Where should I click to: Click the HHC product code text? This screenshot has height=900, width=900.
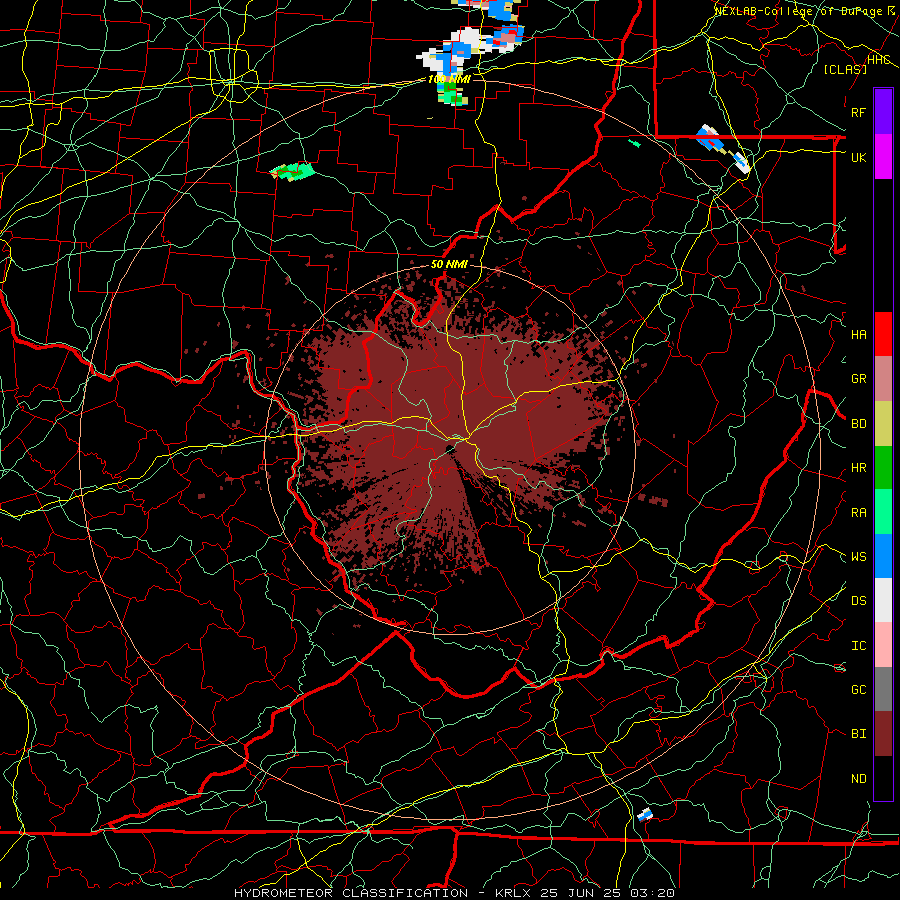pyautogui.click(x=878, y=60)
